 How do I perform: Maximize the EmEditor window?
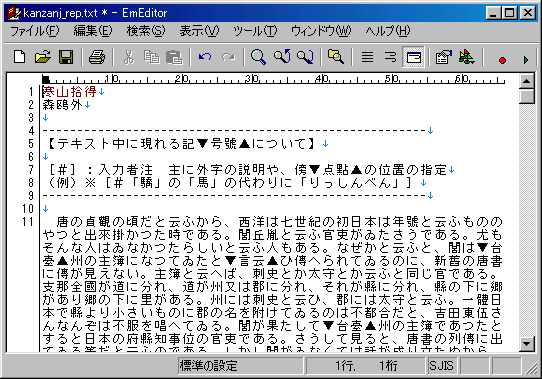(510, 13)
